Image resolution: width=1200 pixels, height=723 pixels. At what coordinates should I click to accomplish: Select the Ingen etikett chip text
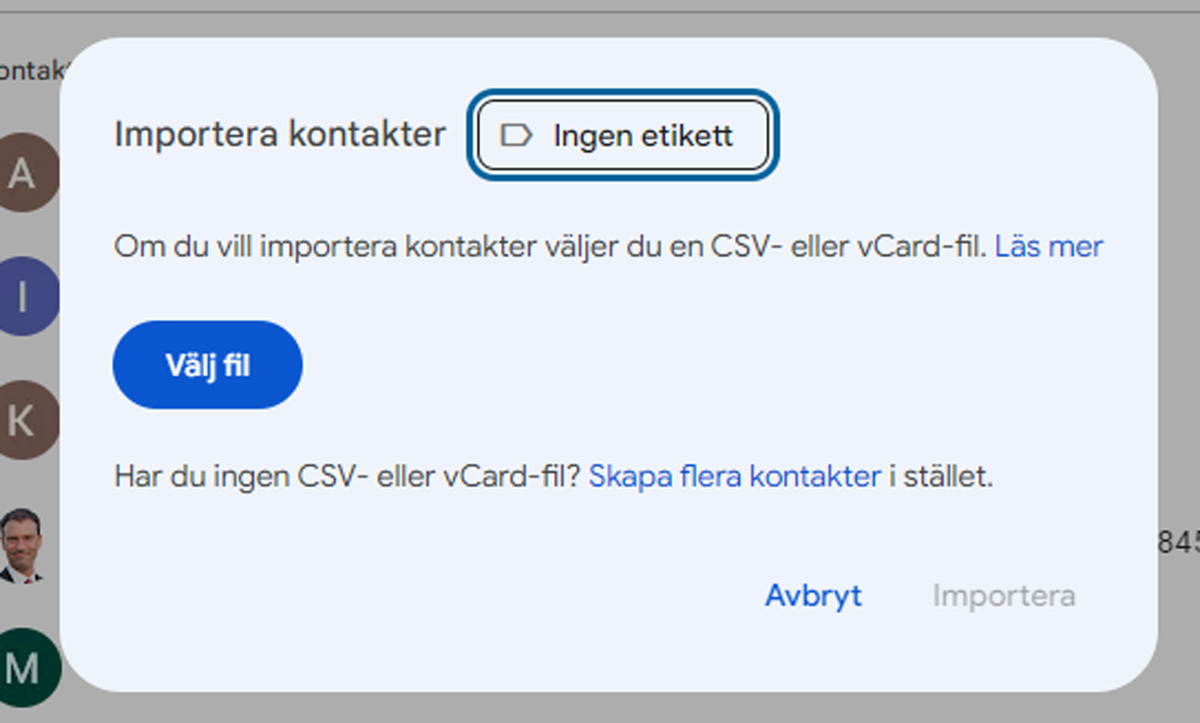[650, 135]
